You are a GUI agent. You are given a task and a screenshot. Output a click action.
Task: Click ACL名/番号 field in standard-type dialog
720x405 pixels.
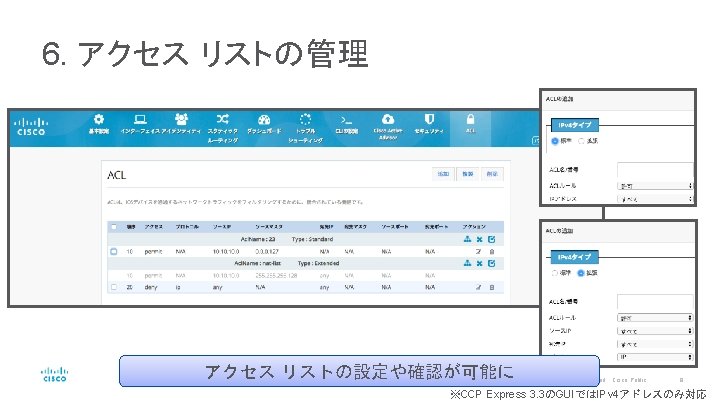tap(655, 170)
